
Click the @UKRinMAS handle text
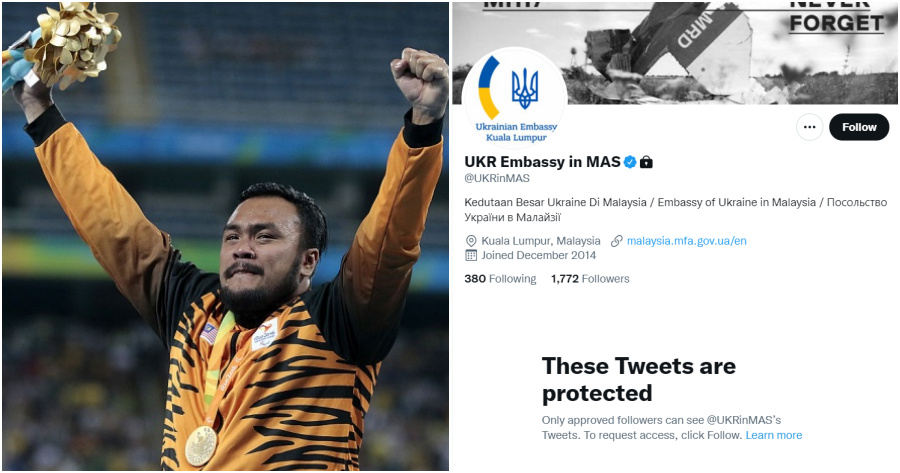click(496, 179)
